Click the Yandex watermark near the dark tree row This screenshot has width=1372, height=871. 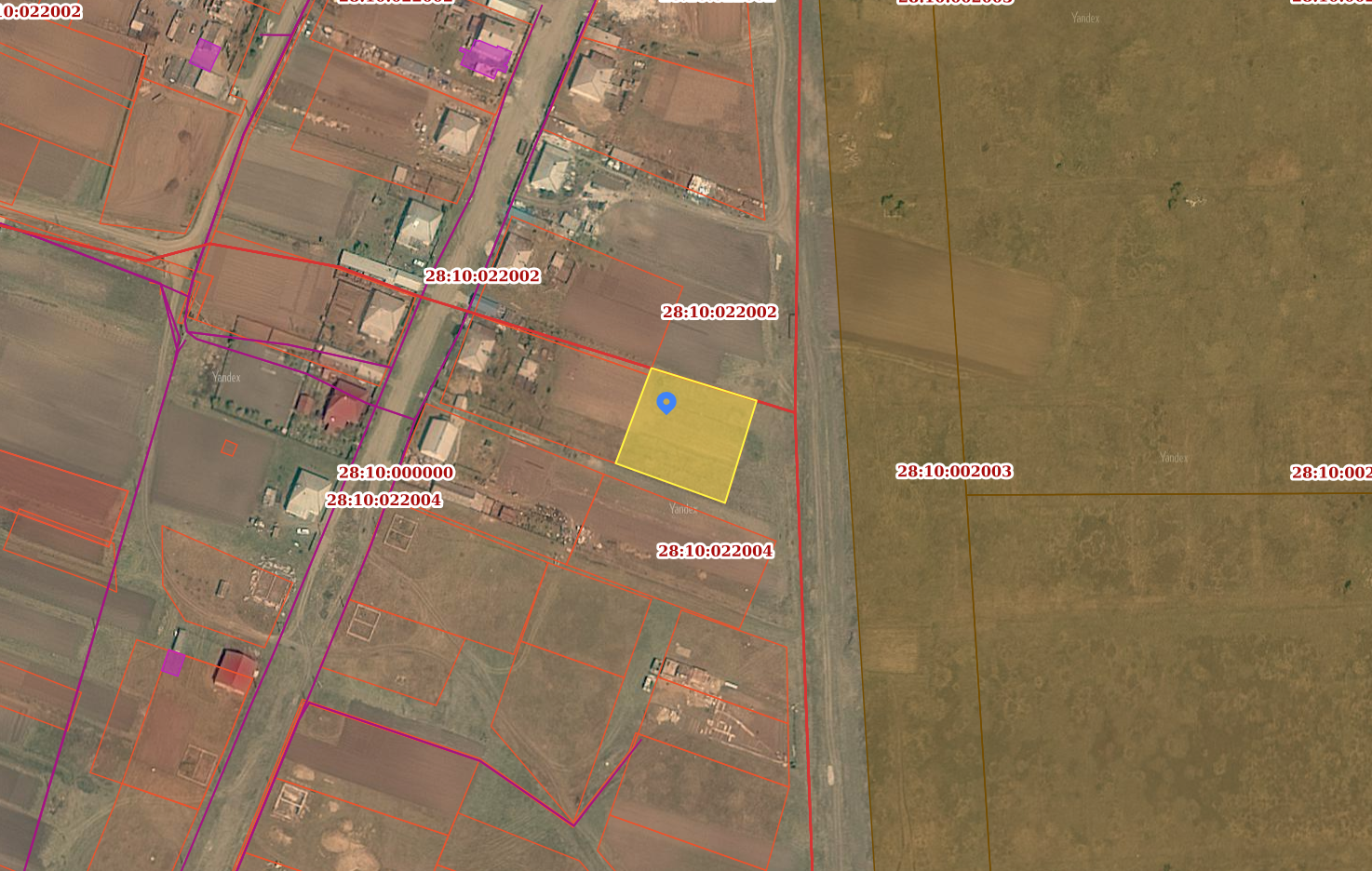[226, 377]
